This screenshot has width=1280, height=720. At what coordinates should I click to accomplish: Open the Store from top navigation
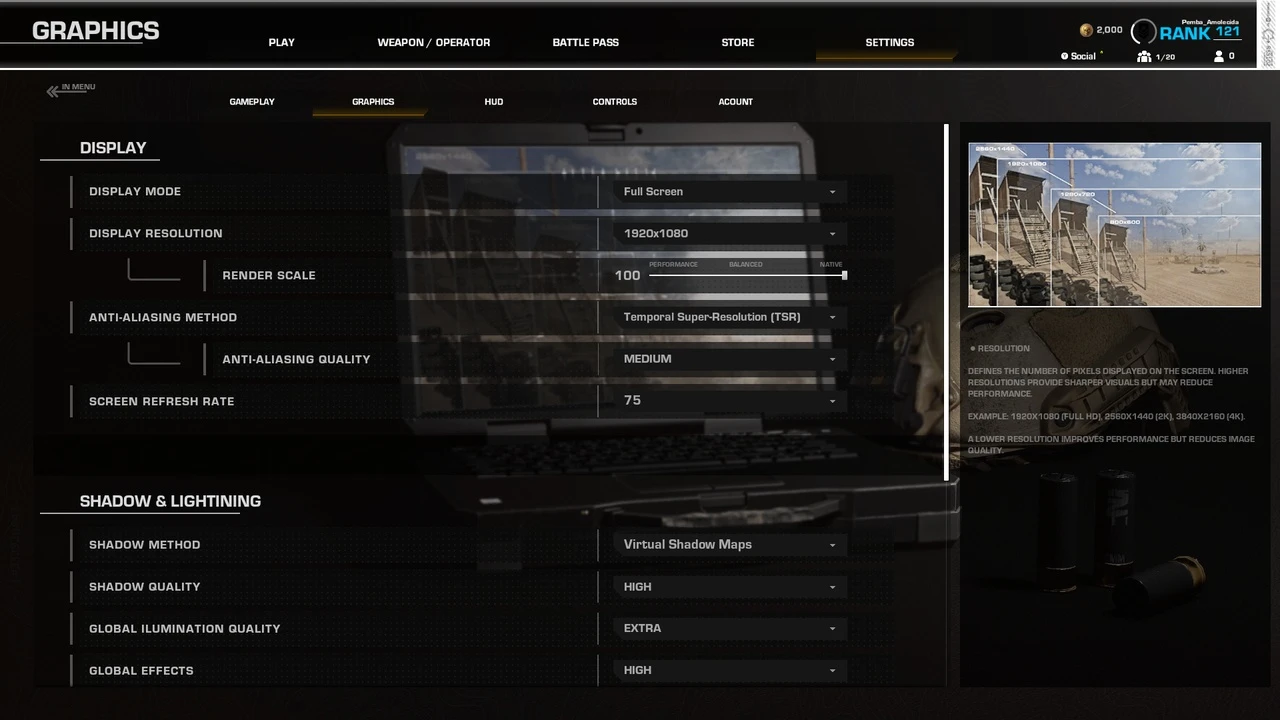pos(738,43)
